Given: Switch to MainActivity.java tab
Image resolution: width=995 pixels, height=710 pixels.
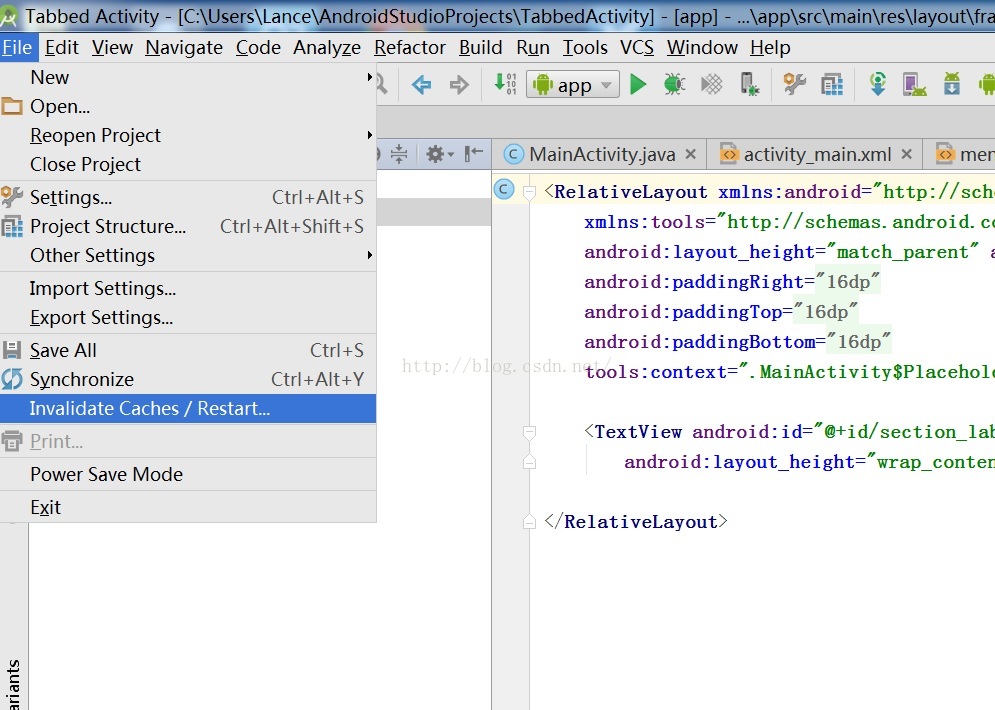Looking at the screenshot, I should click(x=602, y=154).
